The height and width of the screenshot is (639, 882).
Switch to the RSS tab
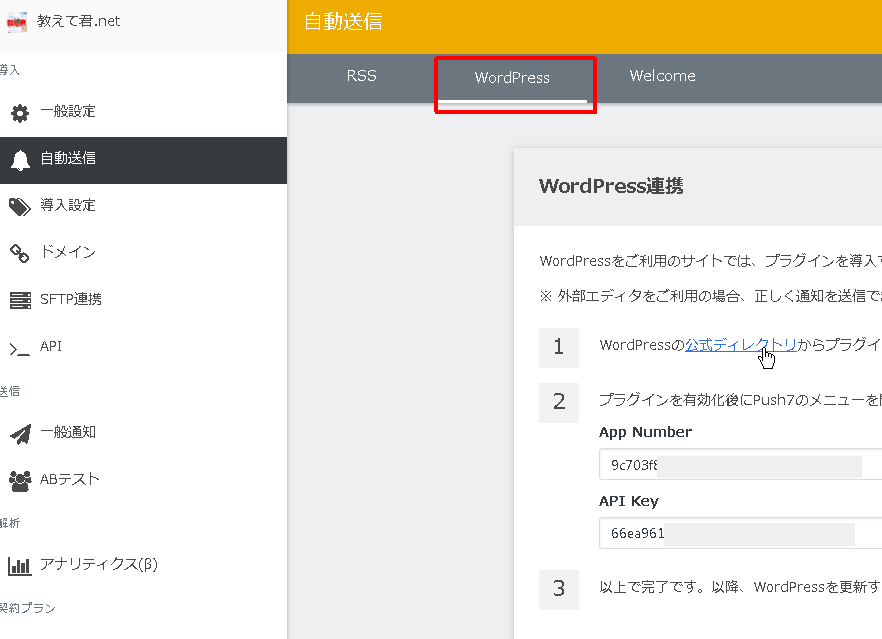click(x=362, y=76)
